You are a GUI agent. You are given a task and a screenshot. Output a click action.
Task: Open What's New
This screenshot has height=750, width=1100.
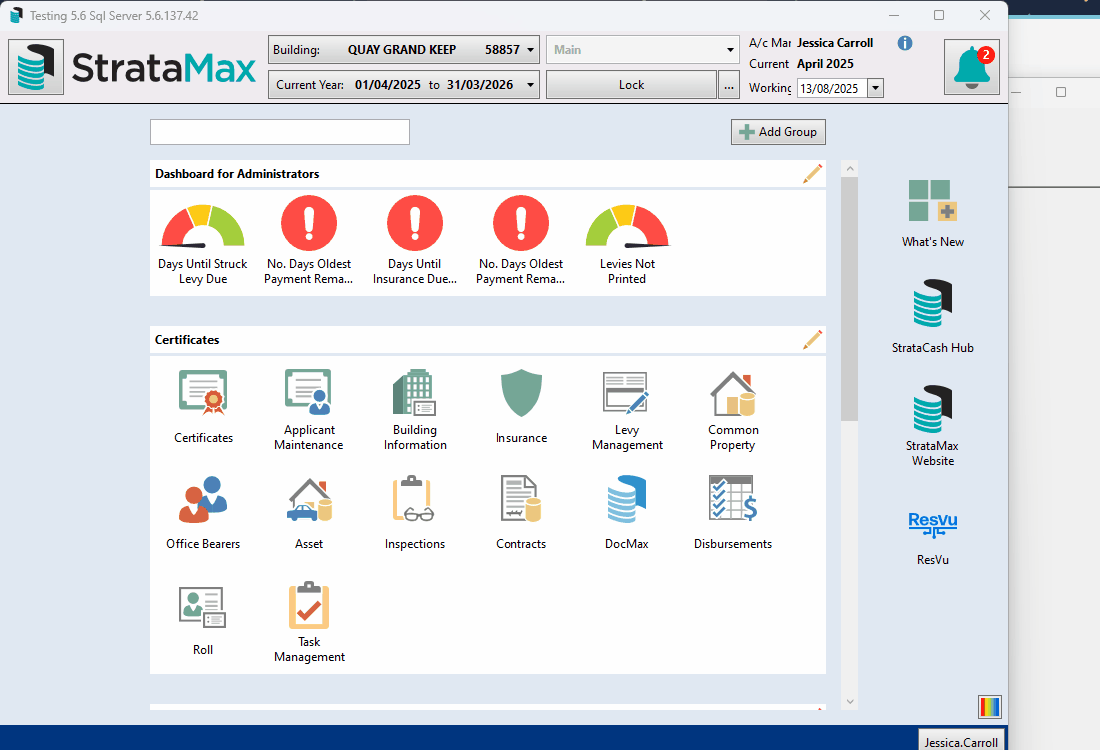[x=932, y=201]
